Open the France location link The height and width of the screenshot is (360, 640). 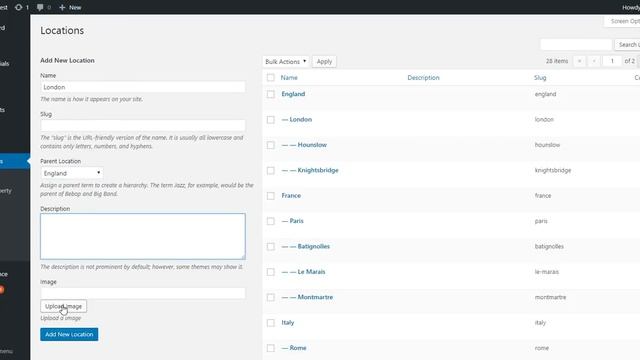291,196
